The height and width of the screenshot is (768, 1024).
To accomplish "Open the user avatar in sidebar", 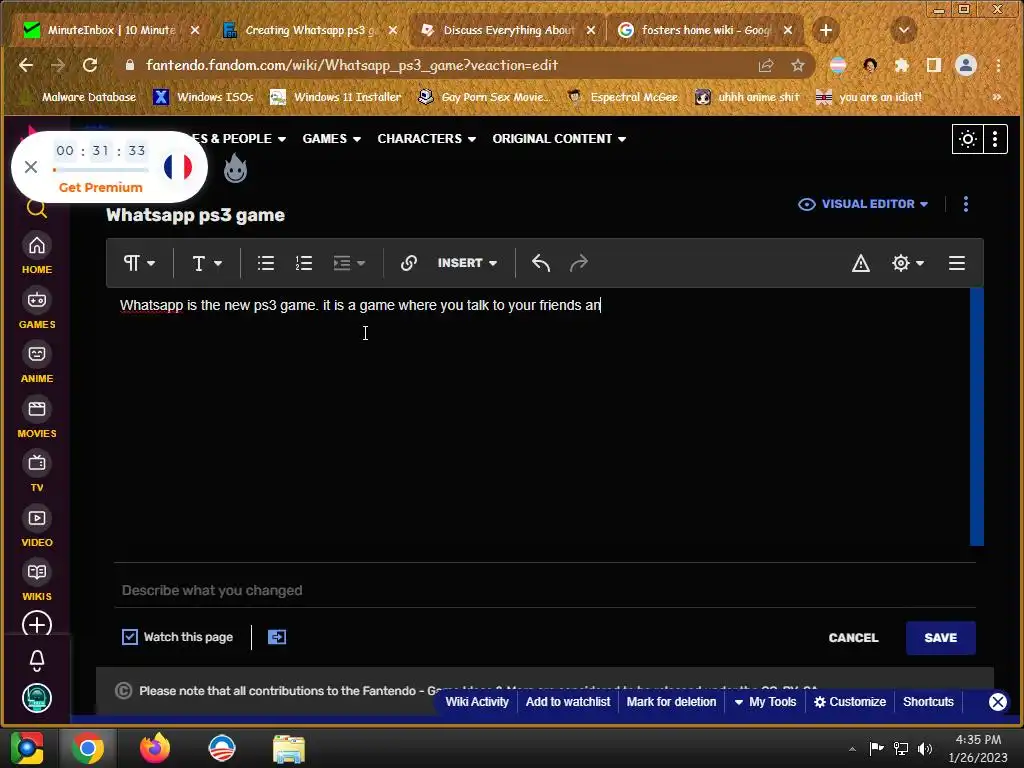I will 37,698.
